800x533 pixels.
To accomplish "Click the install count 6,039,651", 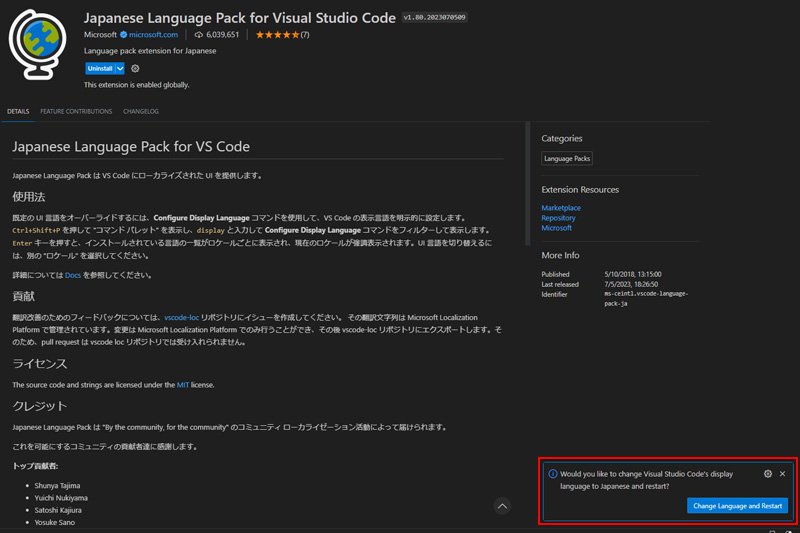I will pyautogui.click(x=222, y=35).
